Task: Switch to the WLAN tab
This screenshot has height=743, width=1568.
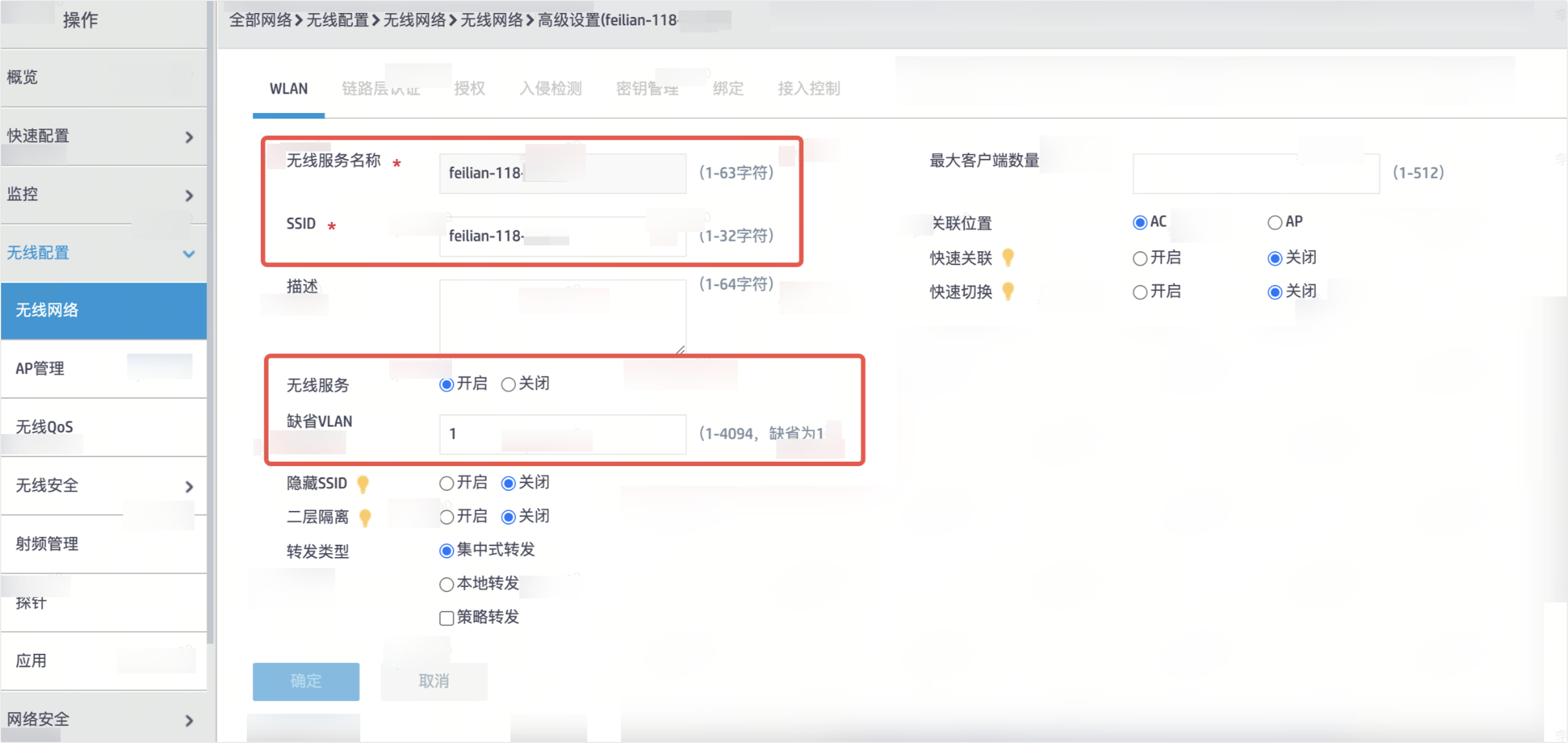Action: (x=289, y=89)
